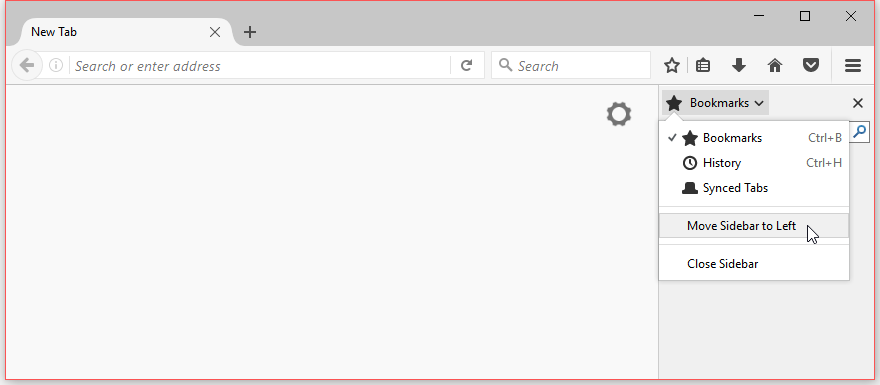Viewport: 880px width, 385px height.
Task: Click the gear icon on New Tab page
Action: (618, 114)
